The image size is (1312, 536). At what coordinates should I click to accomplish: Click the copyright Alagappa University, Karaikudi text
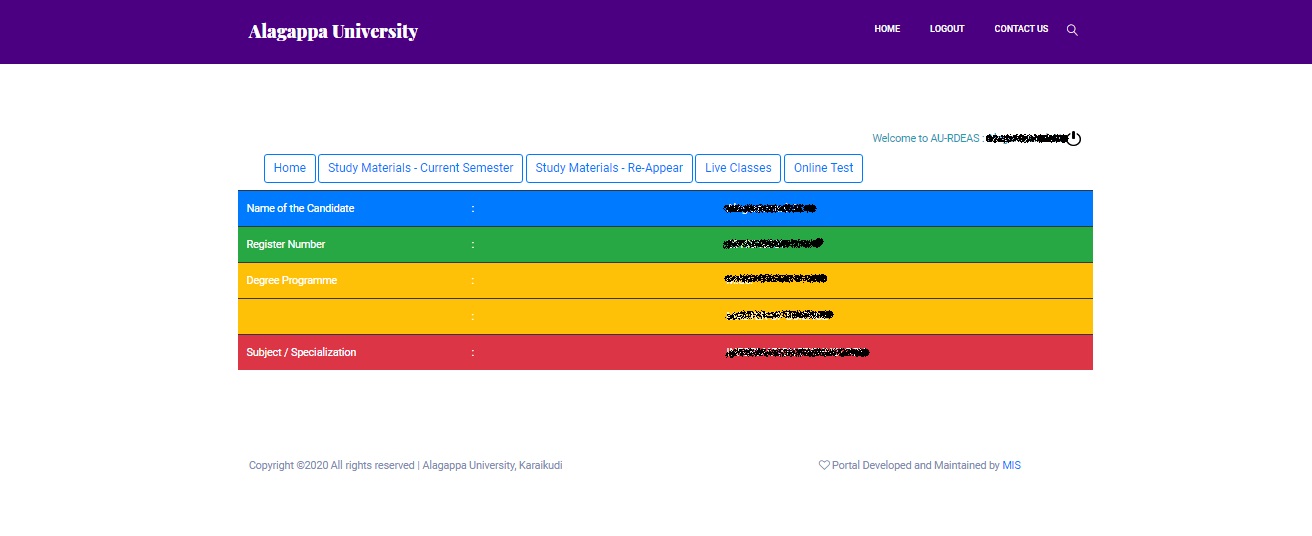click(492, 465)
